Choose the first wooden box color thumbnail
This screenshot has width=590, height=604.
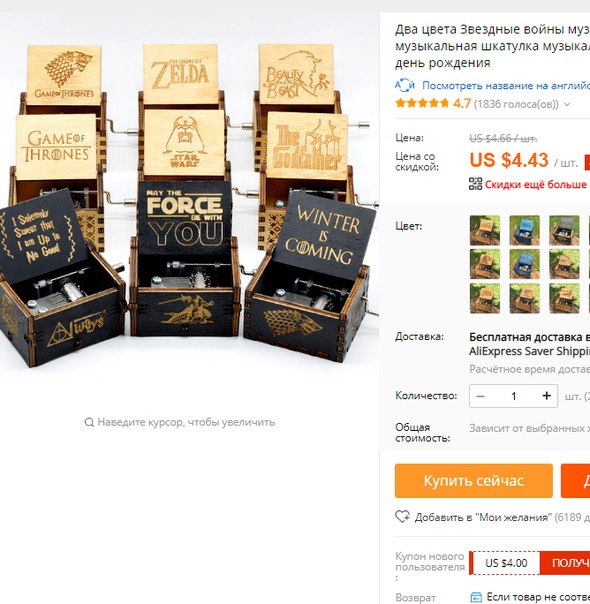tap(485, 230)
